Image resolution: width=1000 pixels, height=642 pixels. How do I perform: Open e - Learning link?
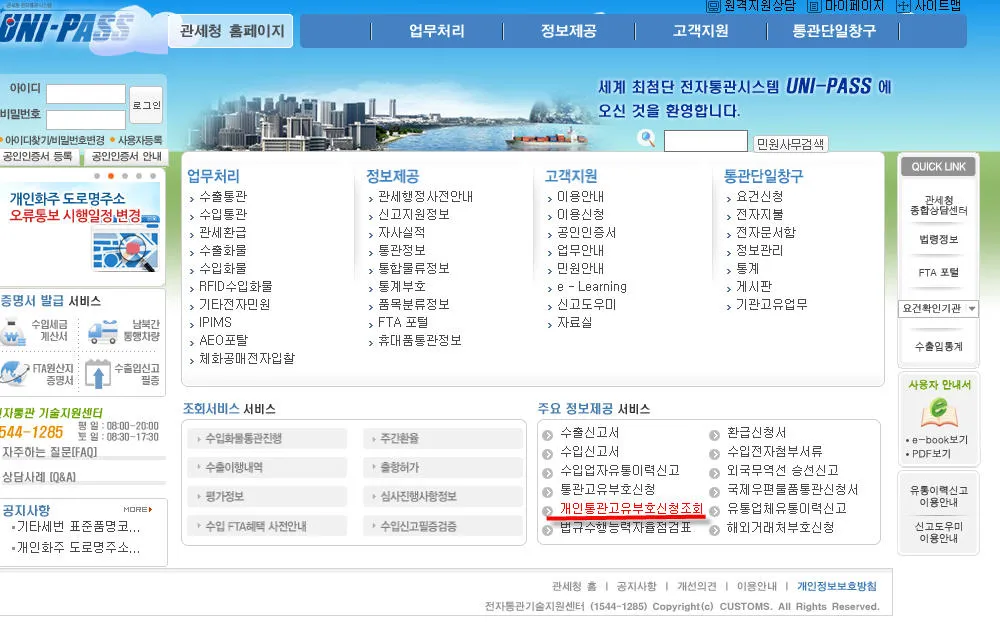[x=592, y=286]
